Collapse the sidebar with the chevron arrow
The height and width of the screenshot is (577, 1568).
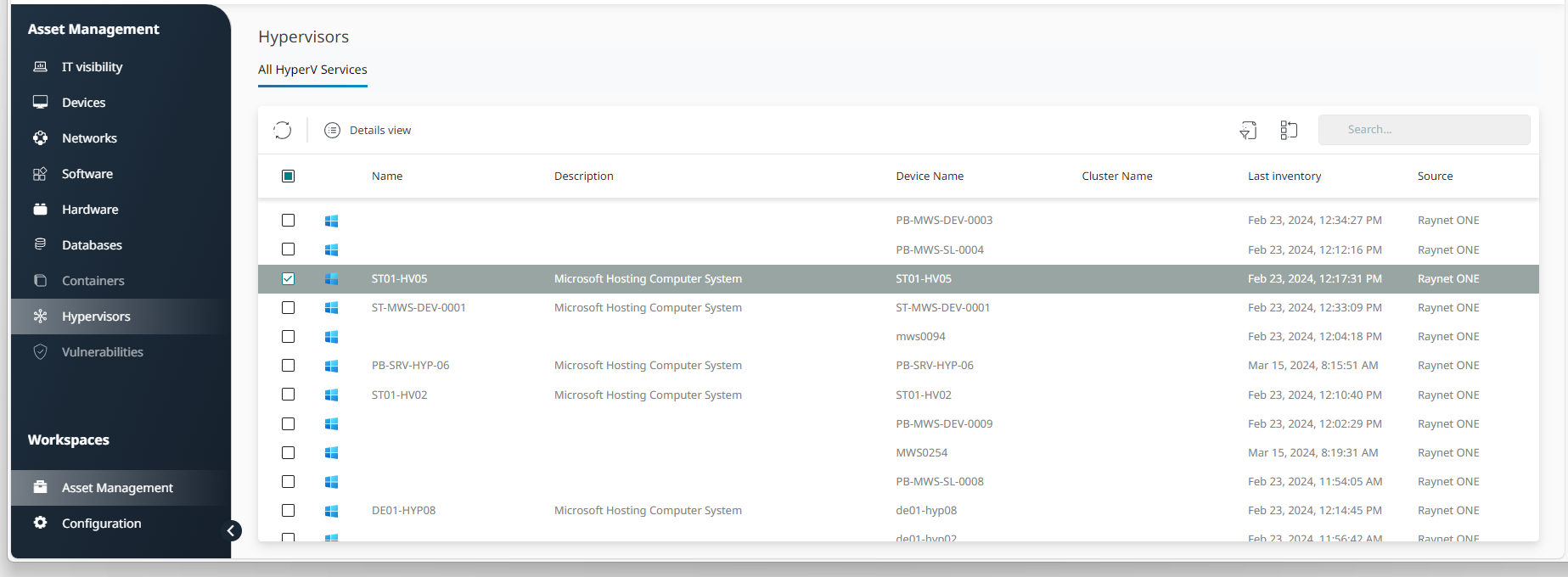[x=231, y=530]
